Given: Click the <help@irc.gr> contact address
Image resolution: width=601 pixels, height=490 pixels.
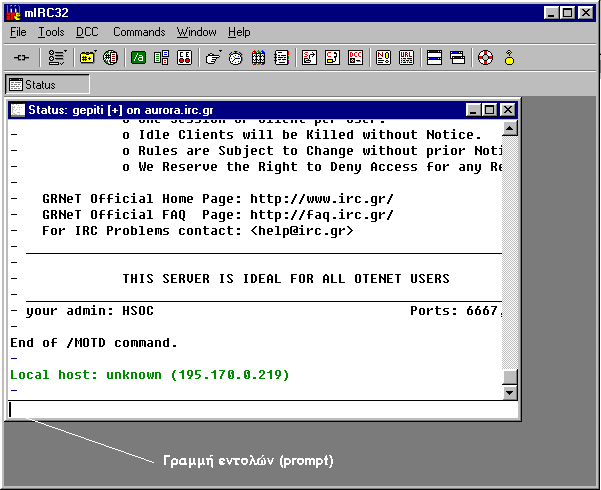Looking at the screenshot, I should click(x=302, y=231).
